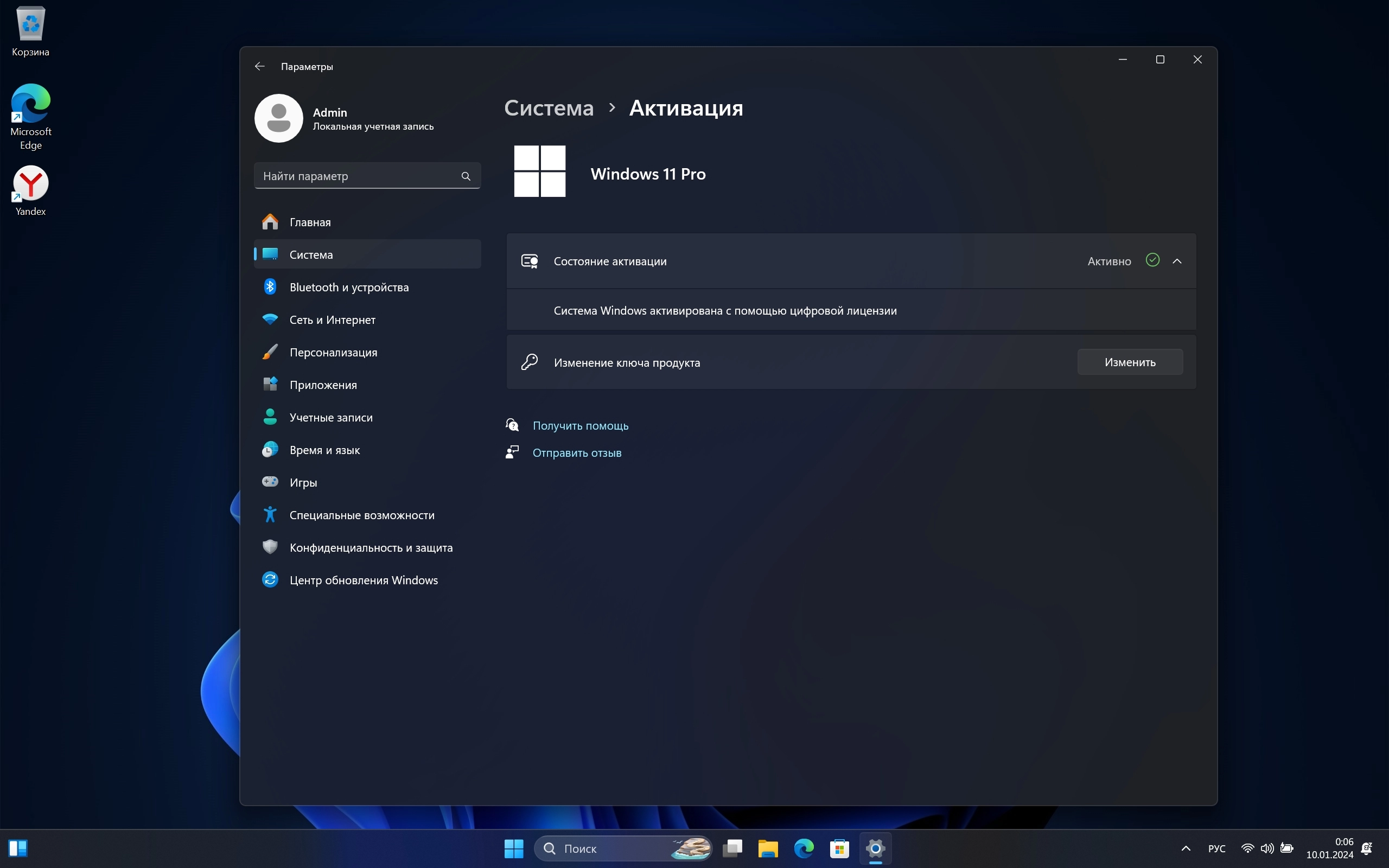Click the Изменить product key button
Image resolution: width=1389 pixels, height=868 pixels.
click(1130, 362)
